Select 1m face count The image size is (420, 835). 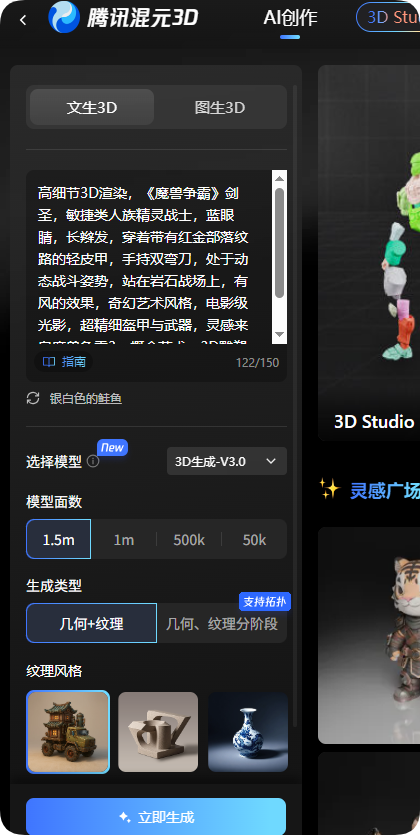click(x=123, y=539)
